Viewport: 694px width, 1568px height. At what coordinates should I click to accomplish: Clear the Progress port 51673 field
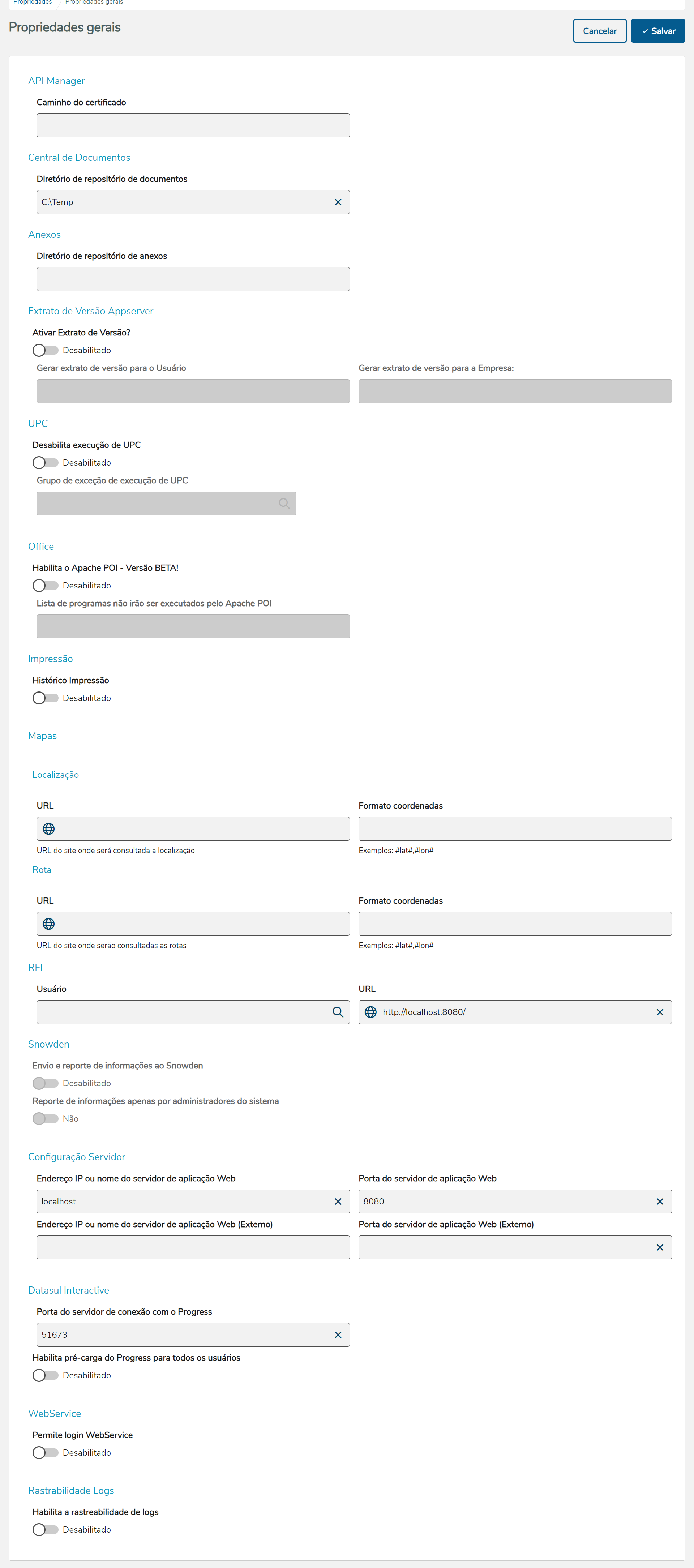click(338, 1334)
